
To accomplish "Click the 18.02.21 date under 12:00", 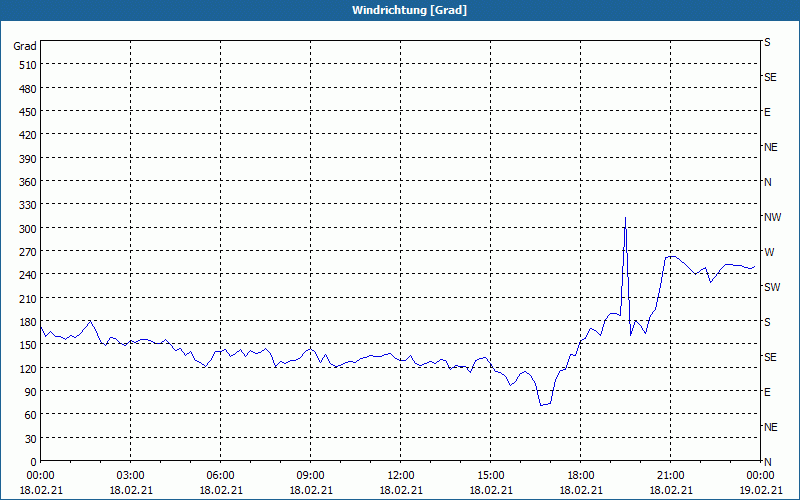I will pos(401,490).
